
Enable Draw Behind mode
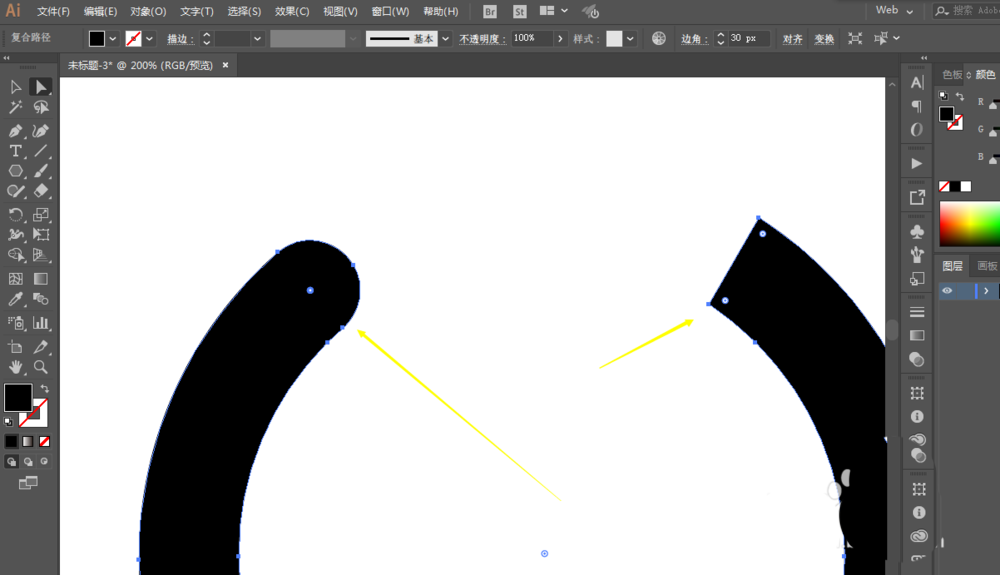pyautogui.click(x=28, y=462)
